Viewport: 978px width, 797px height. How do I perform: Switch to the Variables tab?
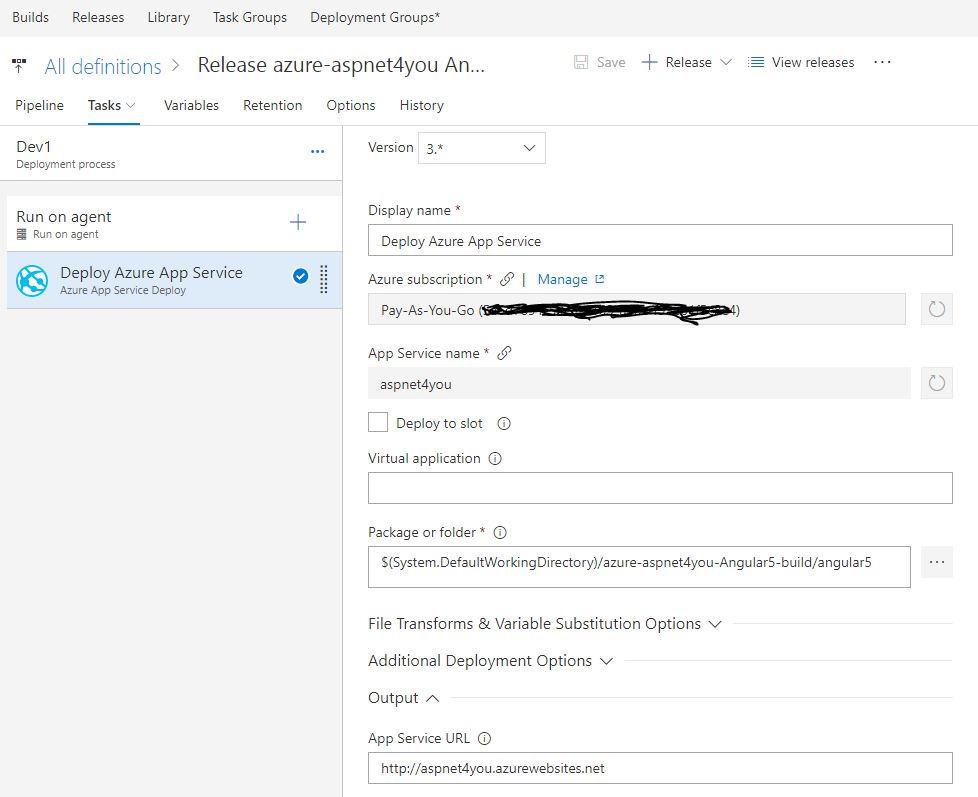tap(191, 105)
